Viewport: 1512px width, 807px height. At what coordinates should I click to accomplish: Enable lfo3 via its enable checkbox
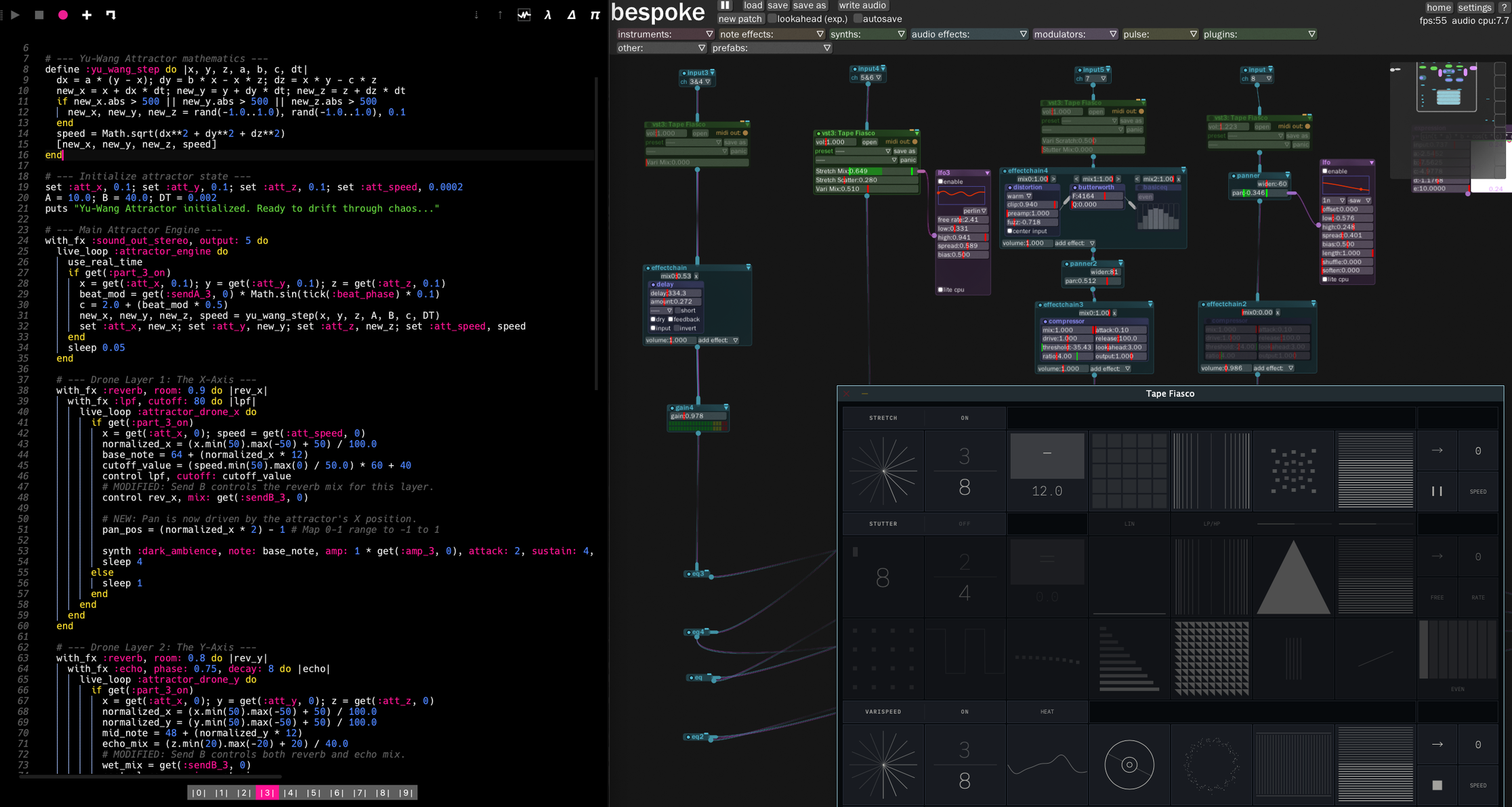tap(940, 181)
